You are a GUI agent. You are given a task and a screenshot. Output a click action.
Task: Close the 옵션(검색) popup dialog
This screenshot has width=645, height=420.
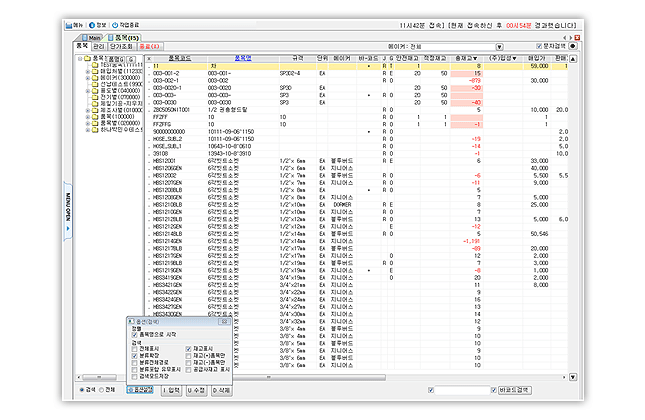[x=225, y=322]
